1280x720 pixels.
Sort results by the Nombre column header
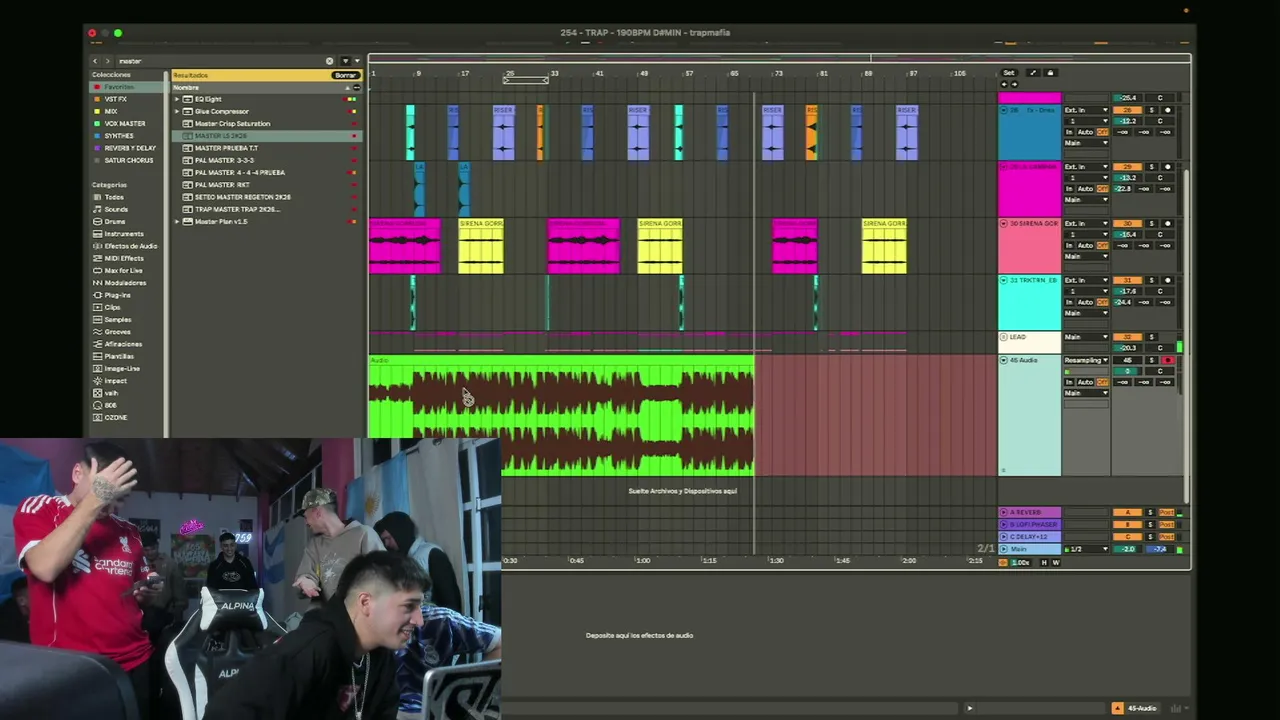265,87
